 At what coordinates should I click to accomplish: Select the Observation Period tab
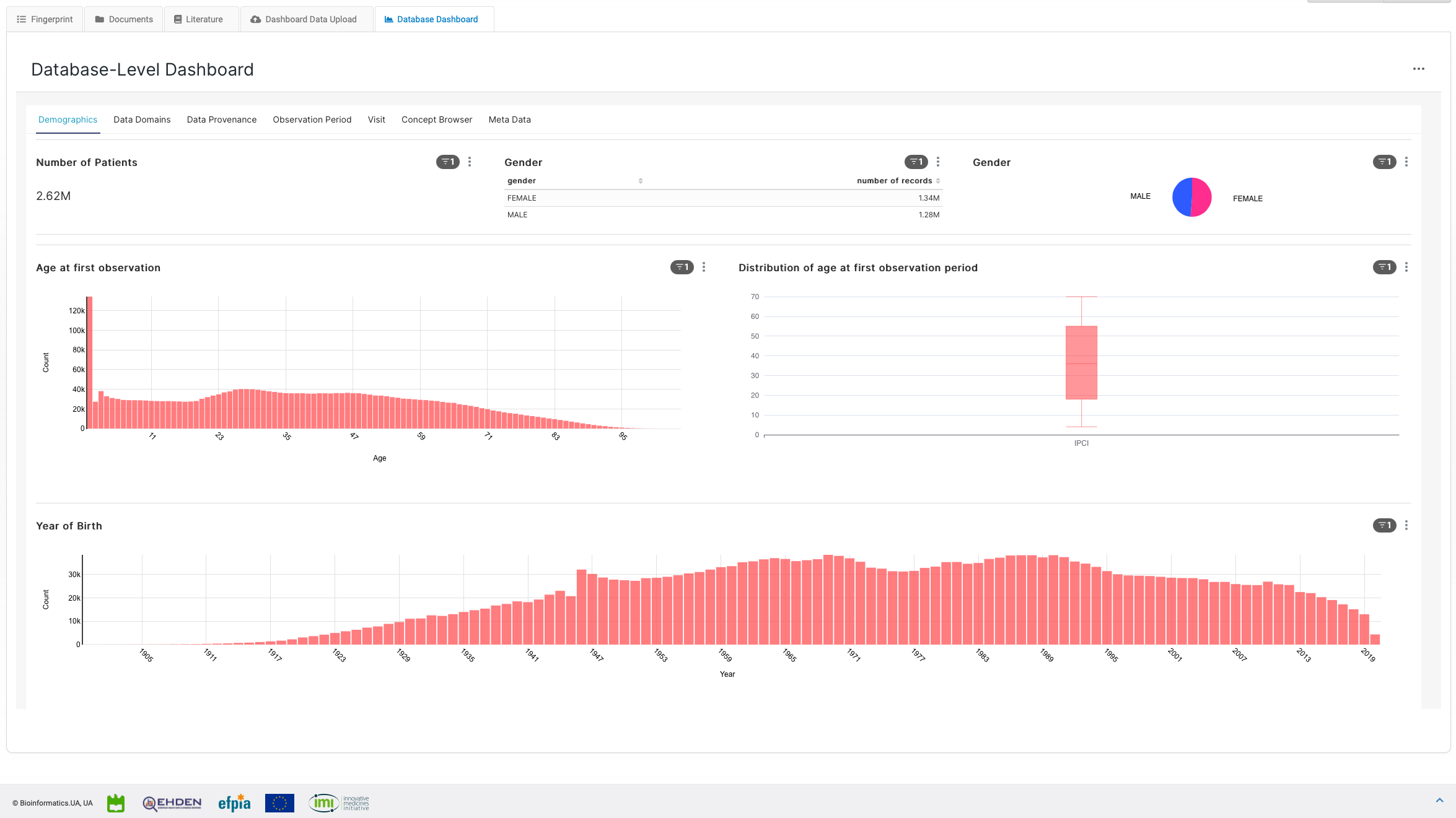[x=312, y=120]
